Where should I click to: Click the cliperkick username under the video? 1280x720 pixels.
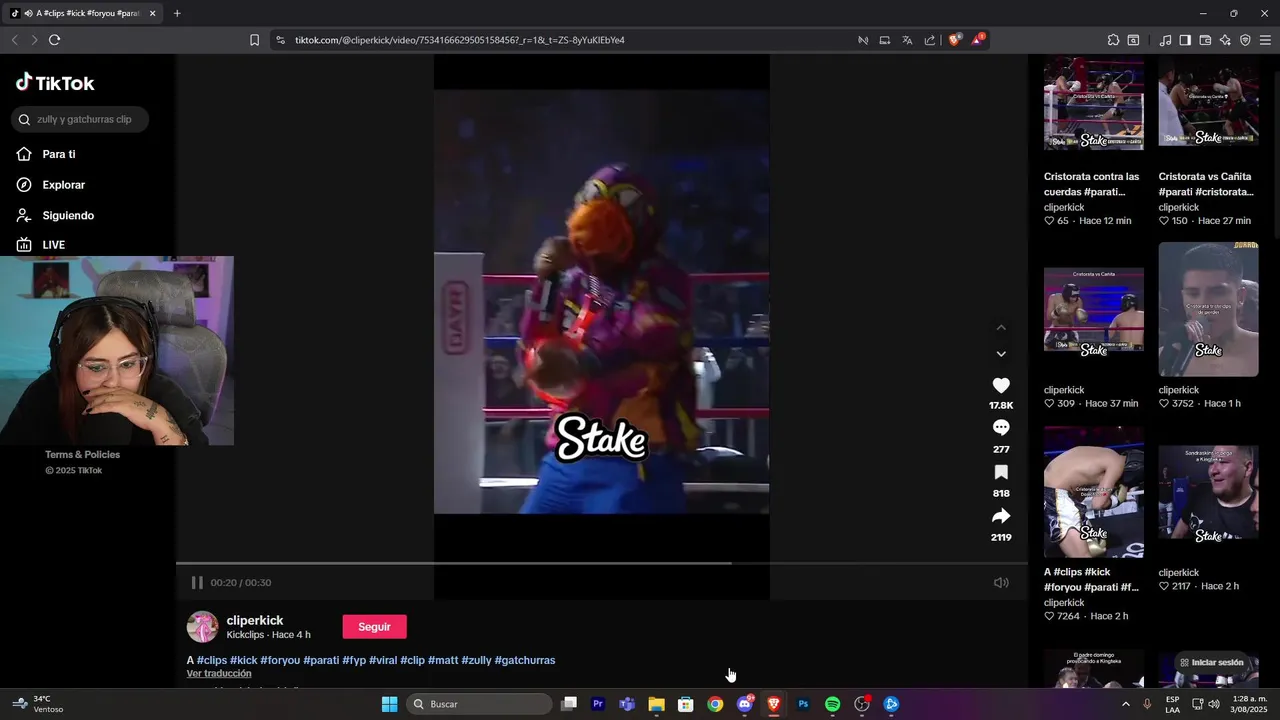255,620
